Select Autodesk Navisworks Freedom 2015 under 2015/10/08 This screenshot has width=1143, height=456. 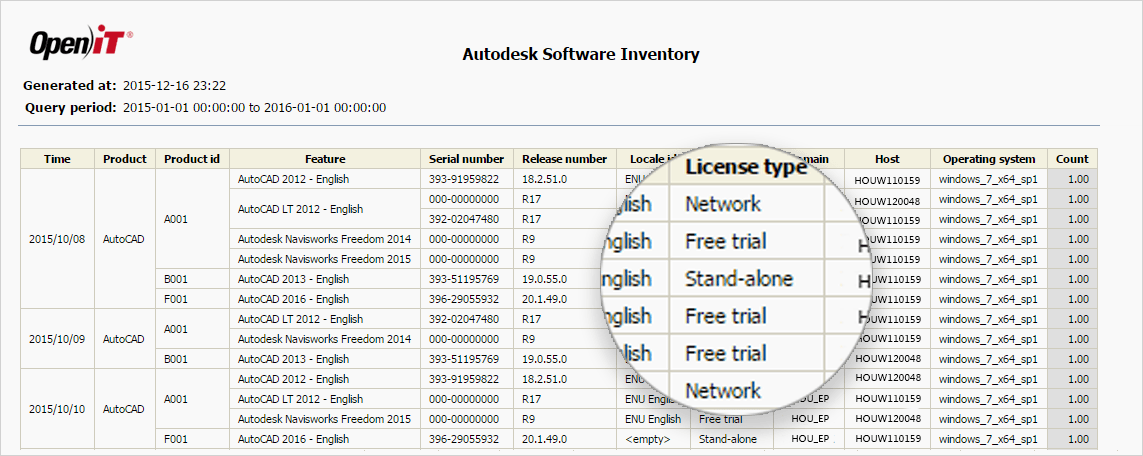[324, 259]
